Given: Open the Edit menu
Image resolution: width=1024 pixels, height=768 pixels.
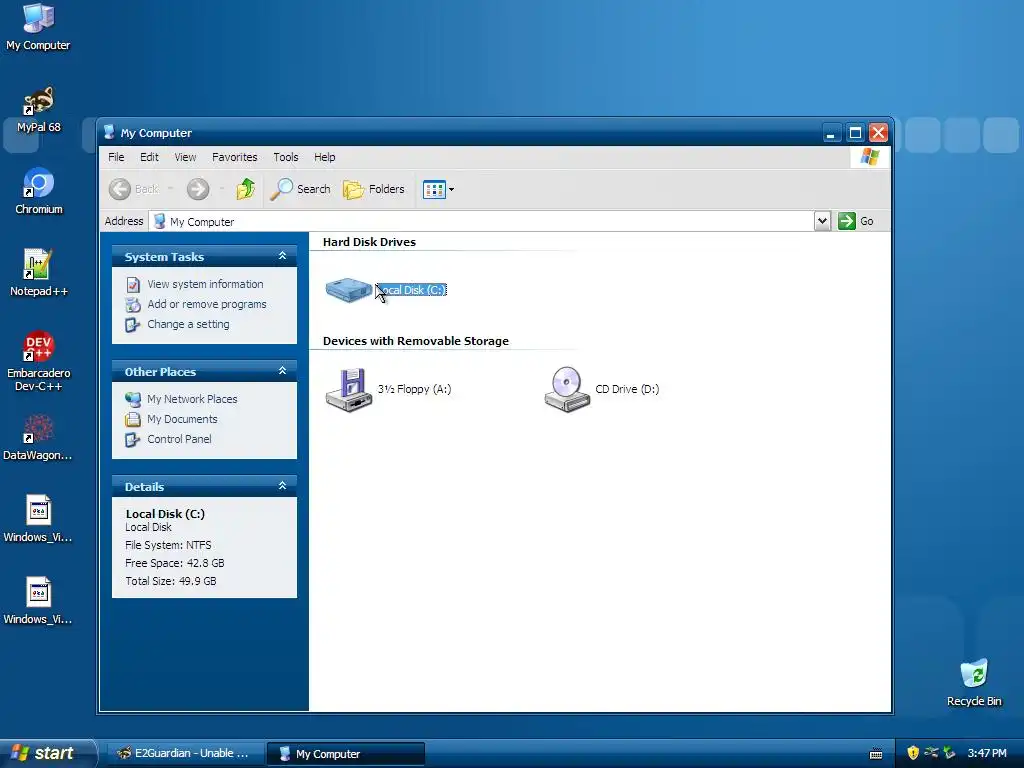Looking at the screenshot, I should click(149, 157).
